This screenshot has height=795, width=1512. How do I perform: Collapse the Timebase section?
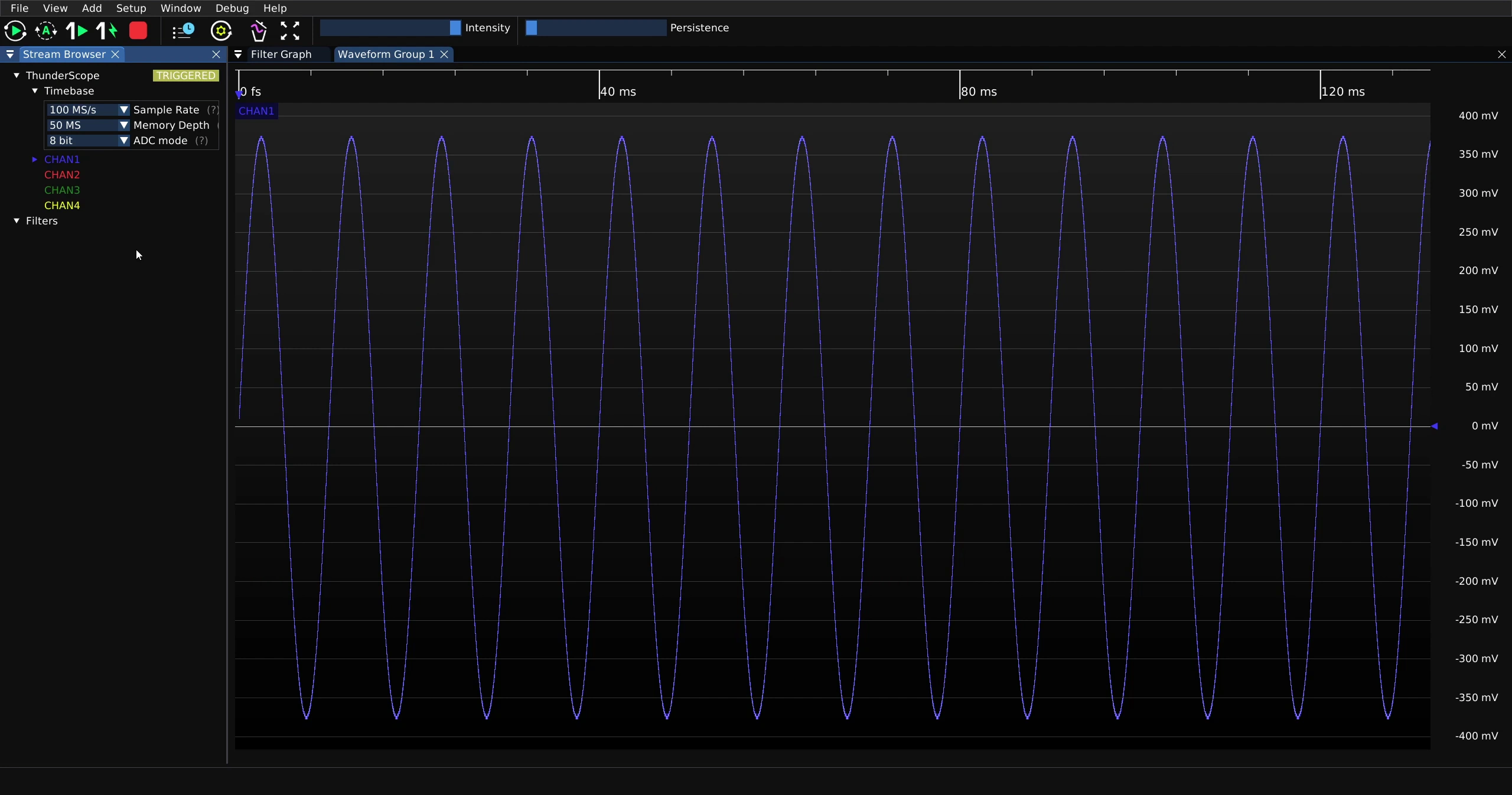click(35, 91)
